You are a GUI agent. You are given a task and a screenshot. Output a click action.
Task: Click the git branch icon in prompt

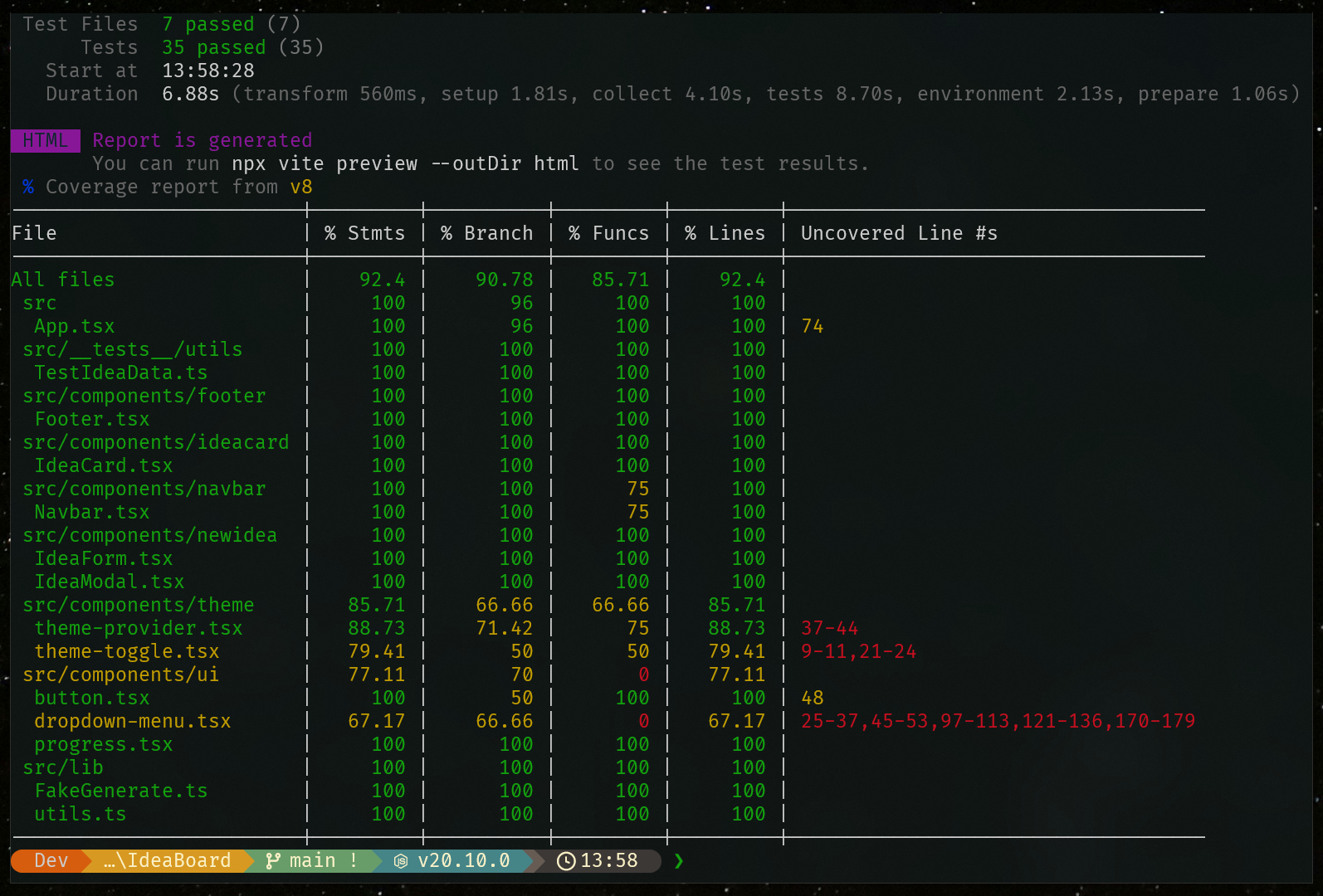tap(272, 861)
